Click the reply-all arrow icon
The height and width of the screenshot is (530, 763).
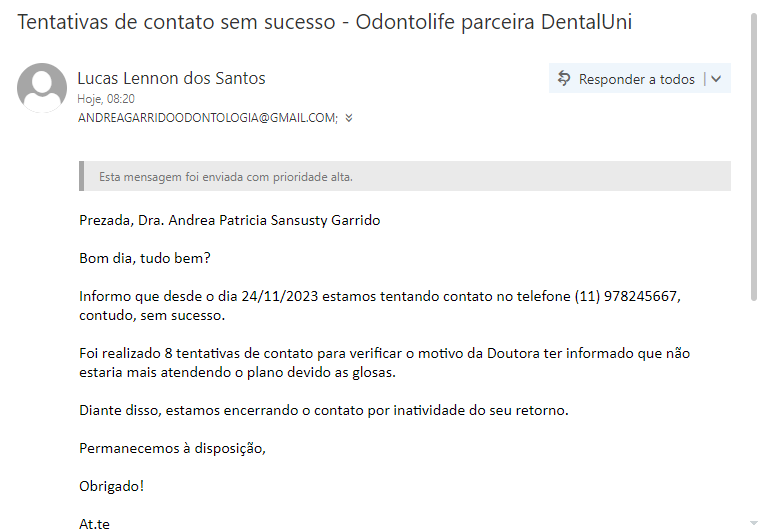click(x=565, y=79)
